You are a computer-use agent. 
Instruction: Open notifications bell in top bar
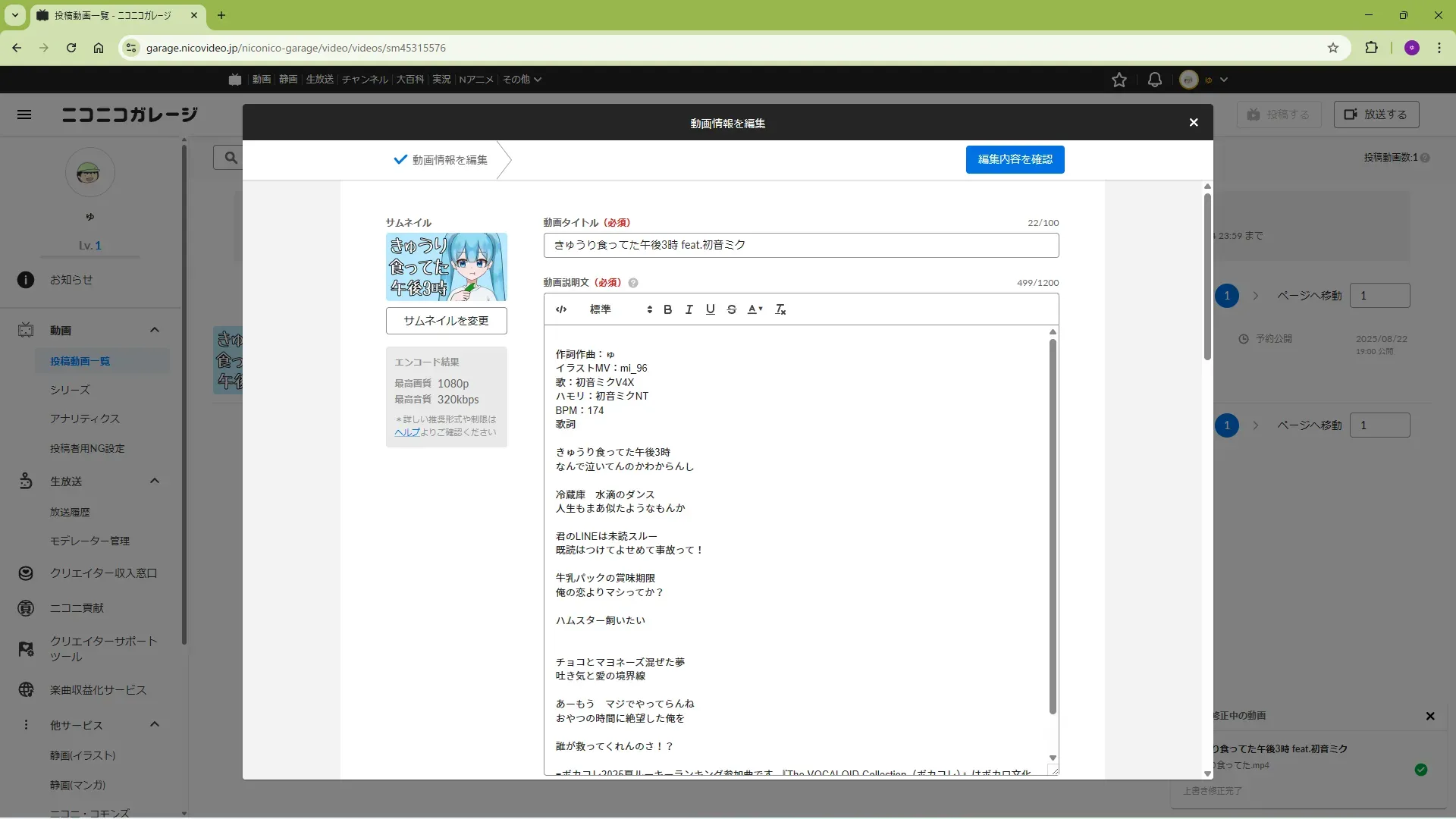pos(1154,80)
